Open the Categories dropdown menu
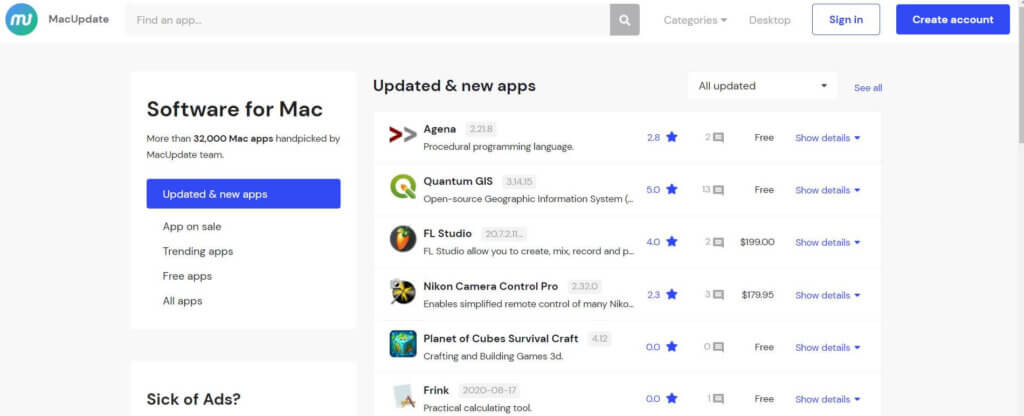This screenshot has width=1024, height=416. pos(695,20)
